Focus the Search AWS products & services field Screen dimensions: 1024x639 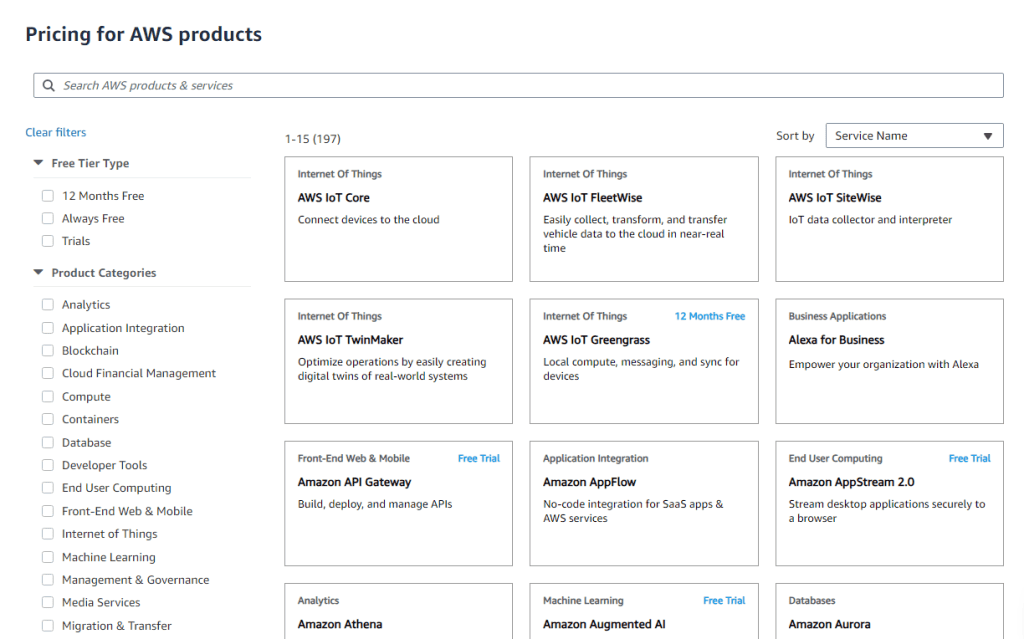click(519, 86)
